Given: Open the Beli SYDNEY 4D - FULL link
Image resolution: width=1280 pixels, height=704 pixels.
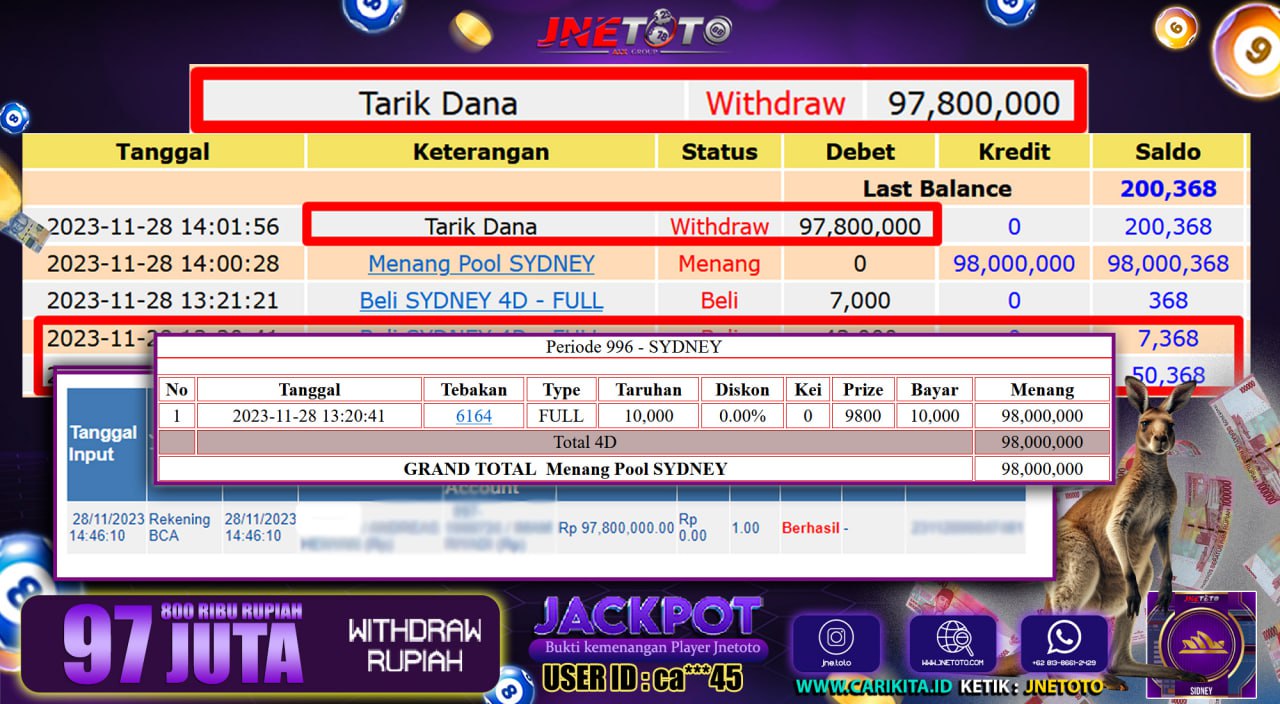Looking at the screenshot, I should point(481,301).
